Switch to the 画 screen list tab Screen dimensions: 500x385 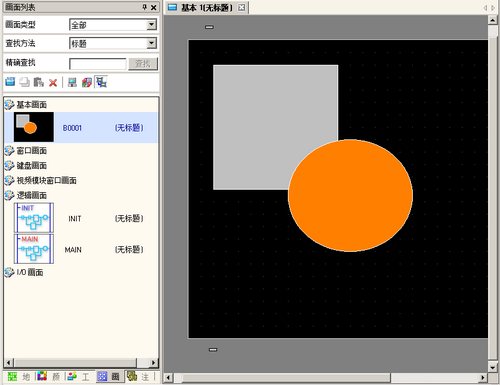[x=109, y=377]
